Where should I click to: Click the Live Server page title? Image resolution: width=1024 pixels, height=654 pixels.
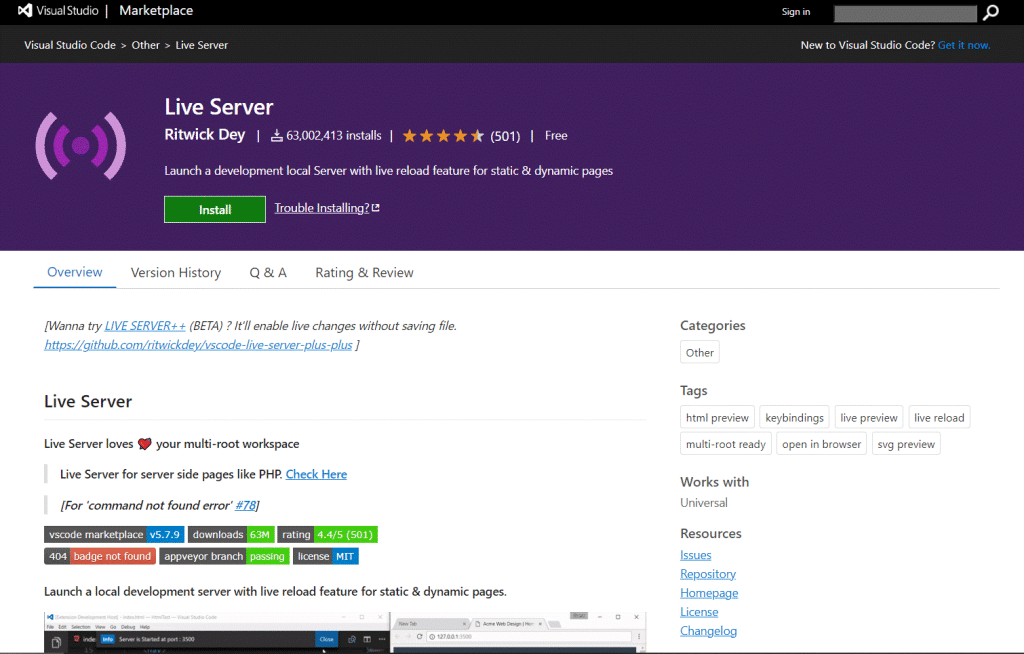pyautogui.click(x=219, y=106)
